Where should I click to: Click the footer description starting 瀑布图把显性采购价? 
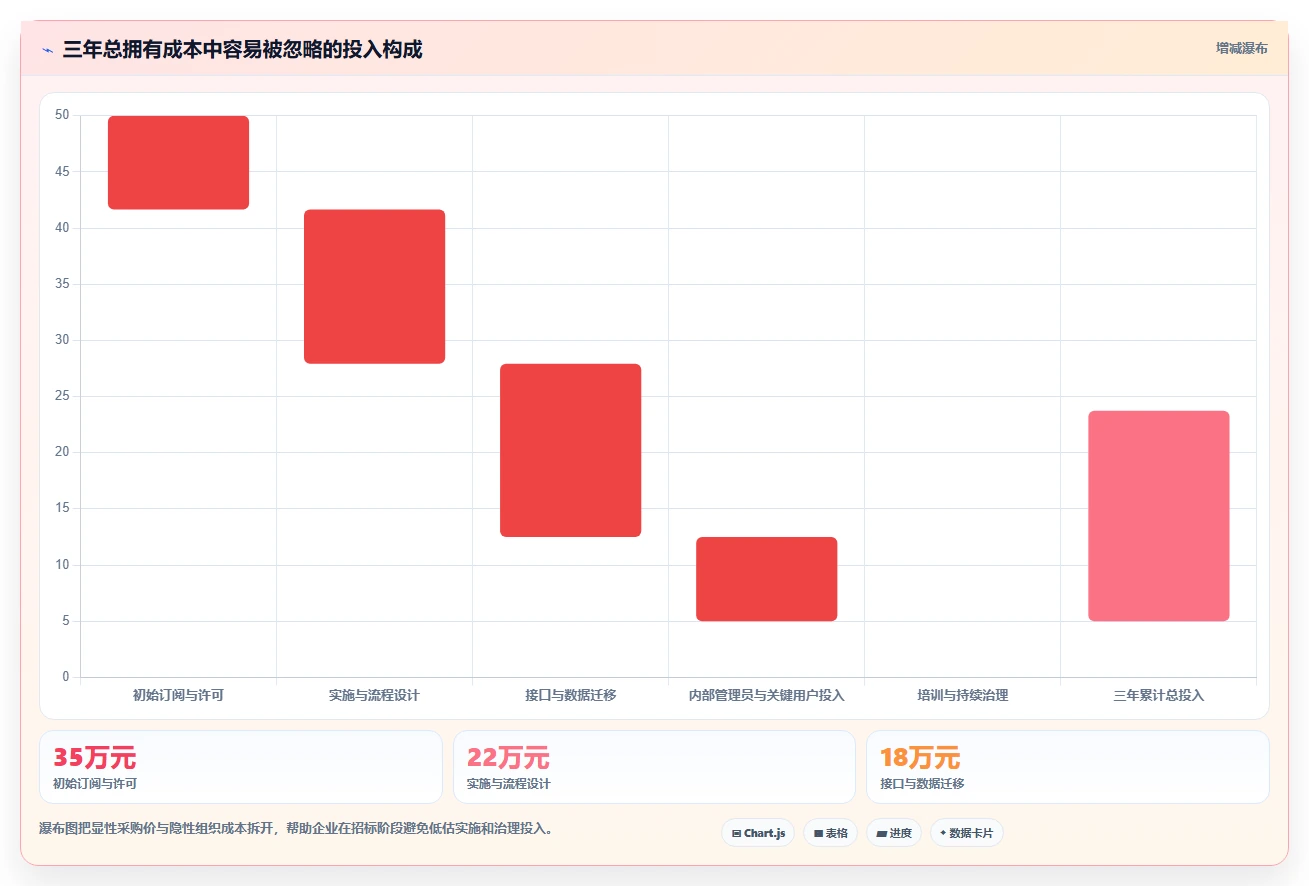click(296, 829)
